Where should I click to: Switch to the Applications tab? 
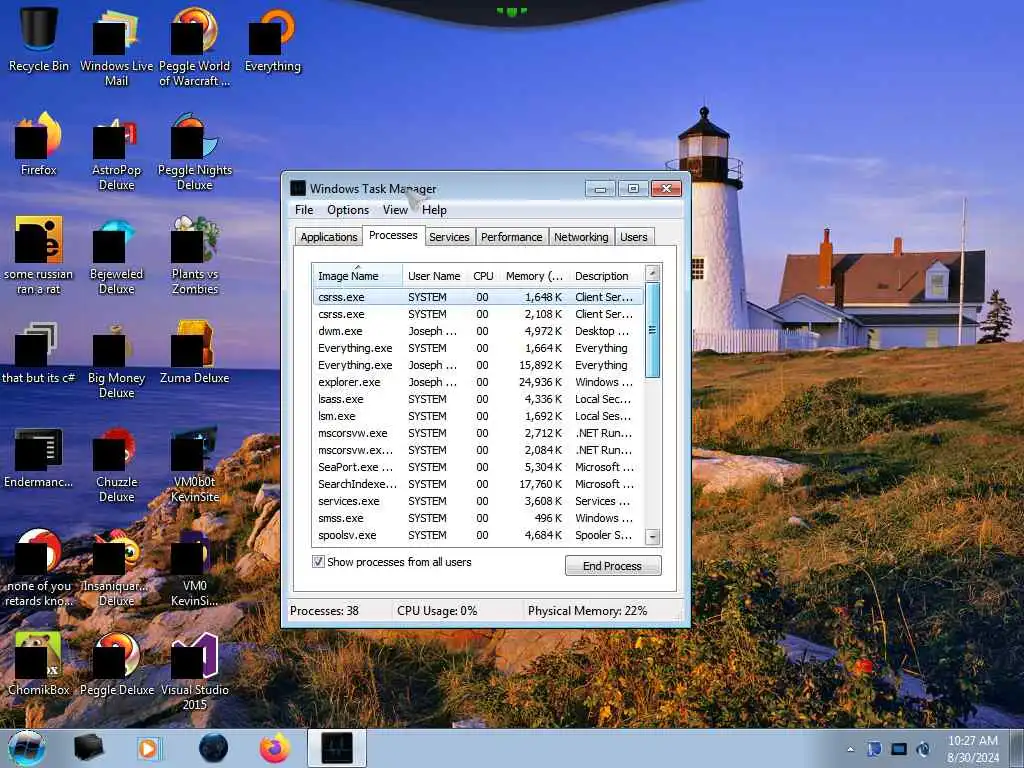point(328,237)
